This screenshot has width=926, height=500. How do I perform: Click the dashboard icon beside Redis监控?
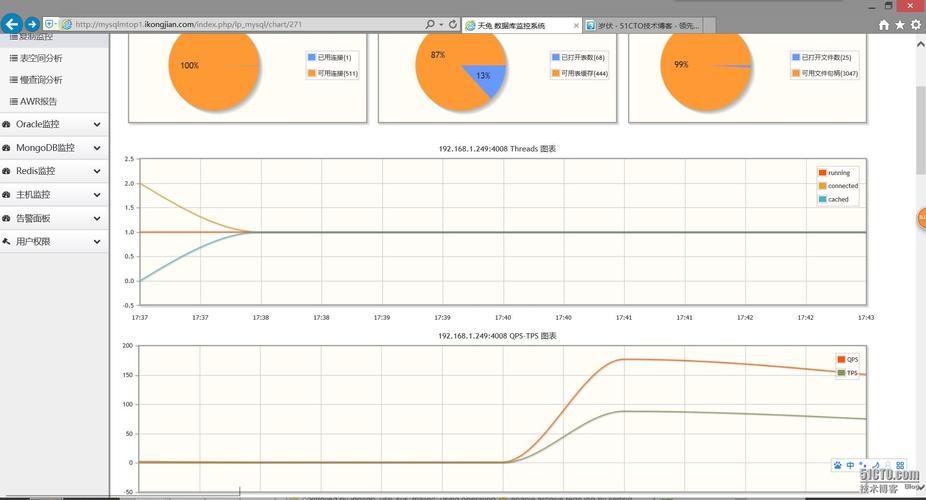point(6,171)
